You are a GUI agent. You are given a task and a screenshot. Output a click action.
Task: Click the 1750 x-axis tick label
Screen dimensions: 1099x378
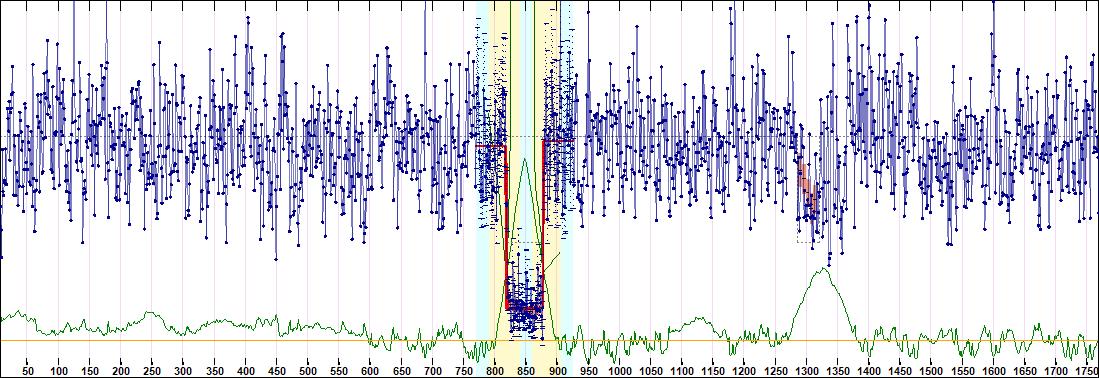(1086, 370)
